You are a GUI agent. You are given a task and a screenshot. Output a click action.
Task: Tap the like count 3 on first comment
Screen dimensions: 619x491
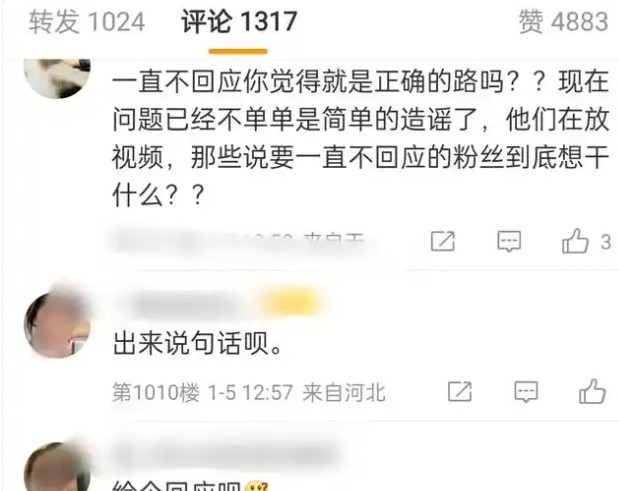pyautogui.click(x=606, y=242)
